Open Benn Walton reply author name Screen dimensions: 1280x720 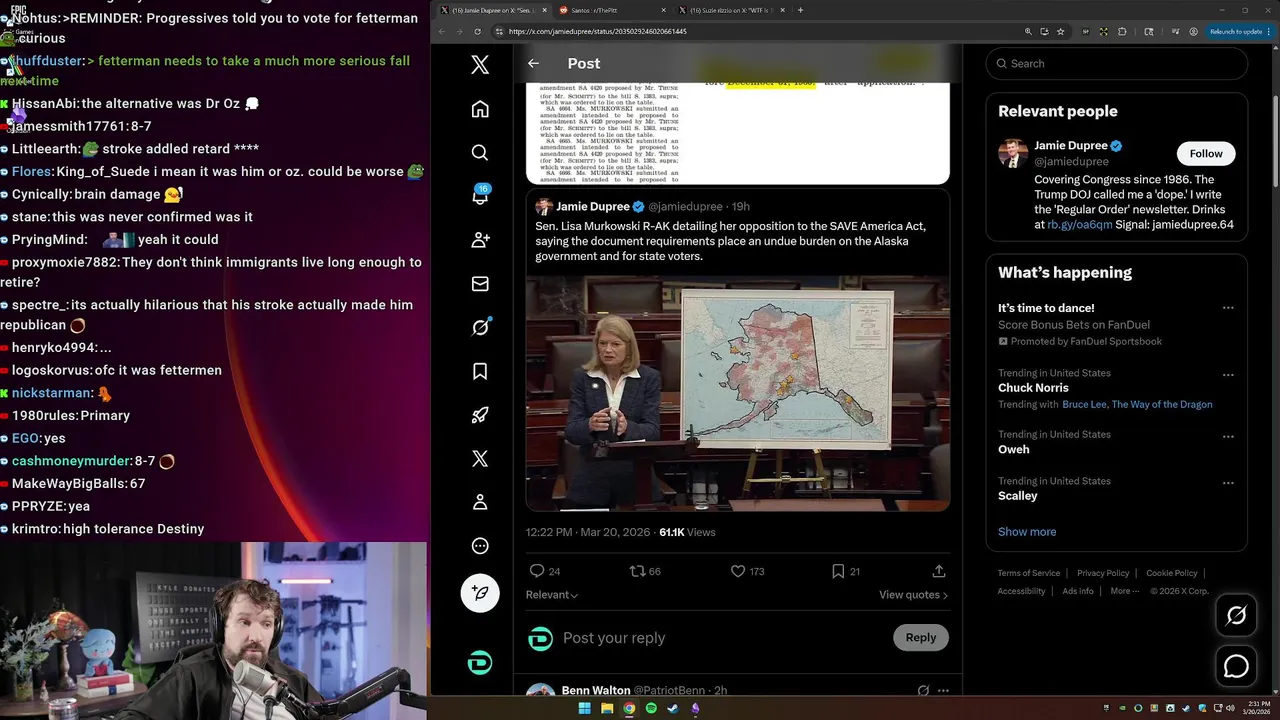click(596, 690)
